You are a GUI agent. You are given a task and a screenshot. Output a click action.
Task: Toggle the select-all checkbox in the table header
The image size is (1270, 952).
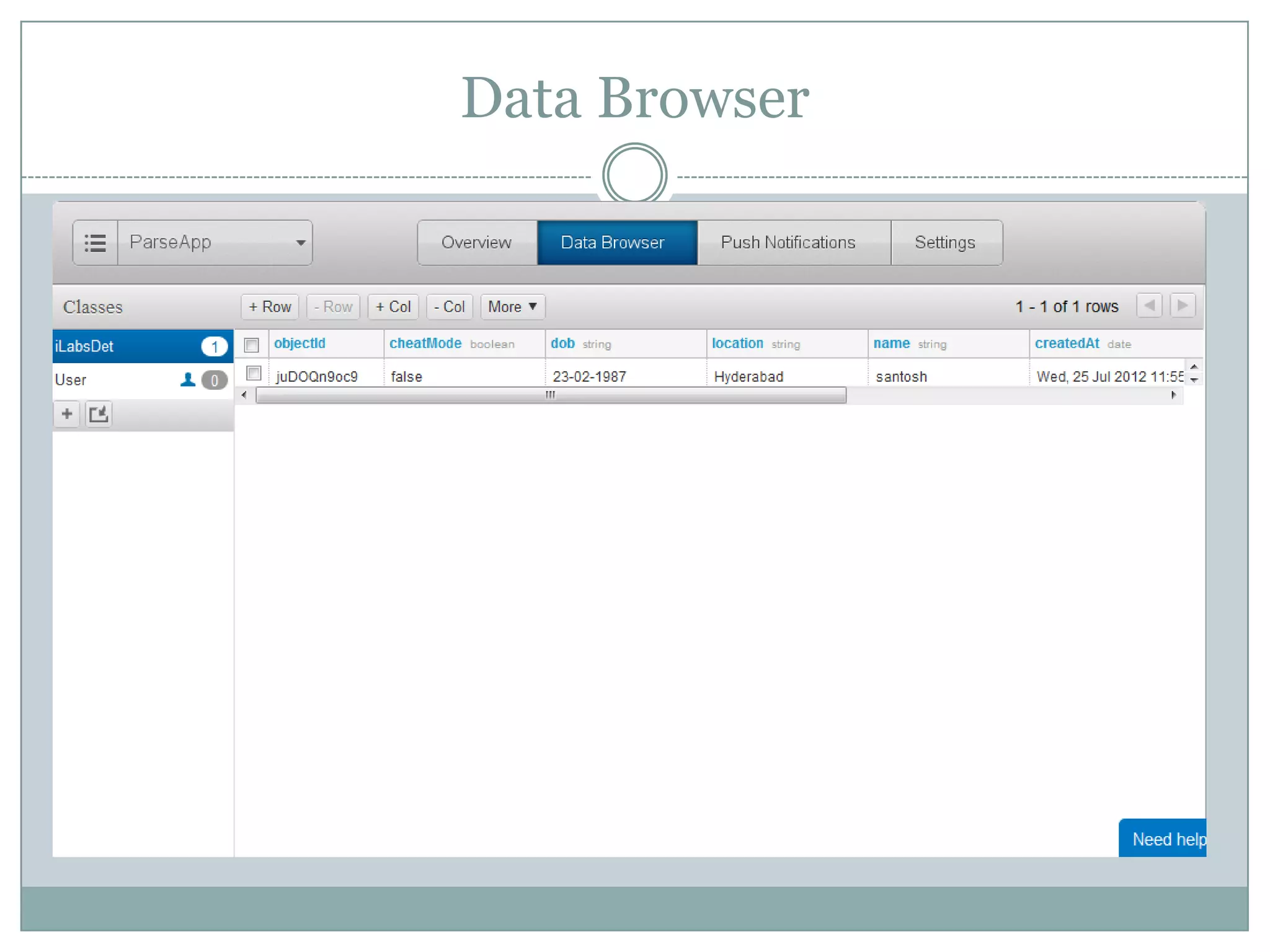[251, 345]
